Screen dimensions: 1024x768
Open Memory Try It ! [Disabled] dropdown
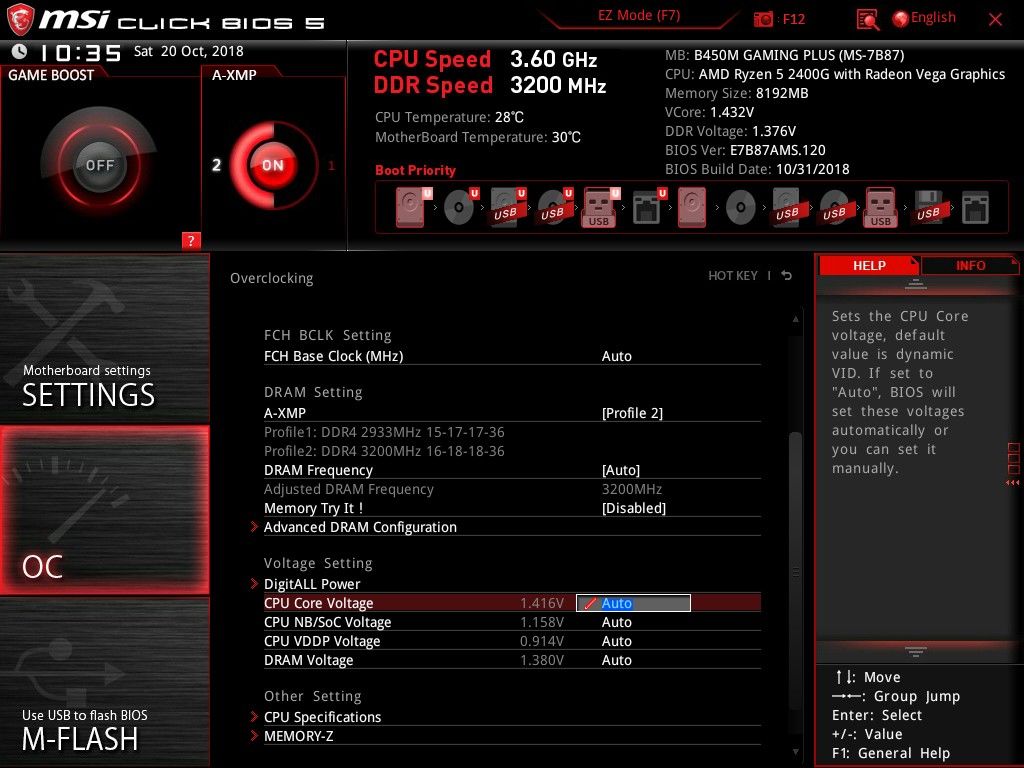coord(633,508)
